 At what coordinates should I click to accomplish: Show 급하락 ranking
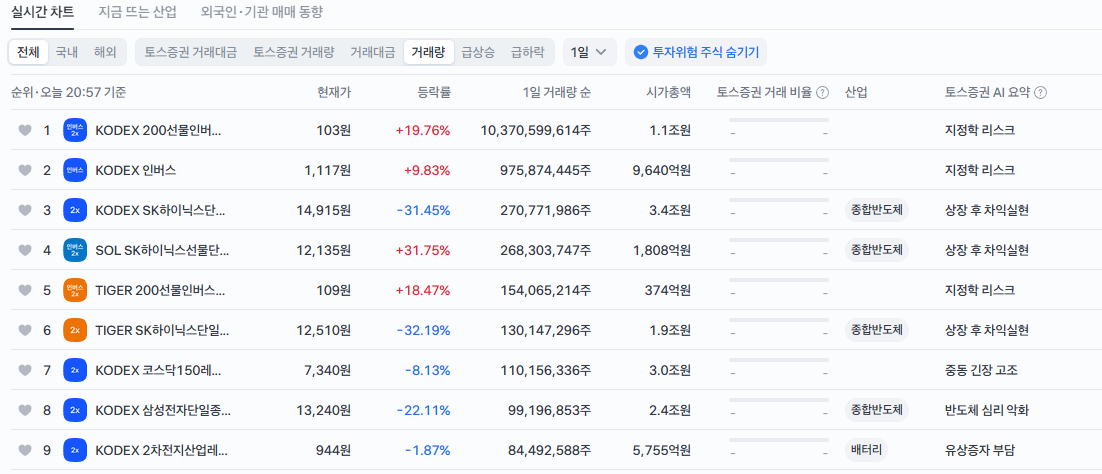(x=527, y=52)
